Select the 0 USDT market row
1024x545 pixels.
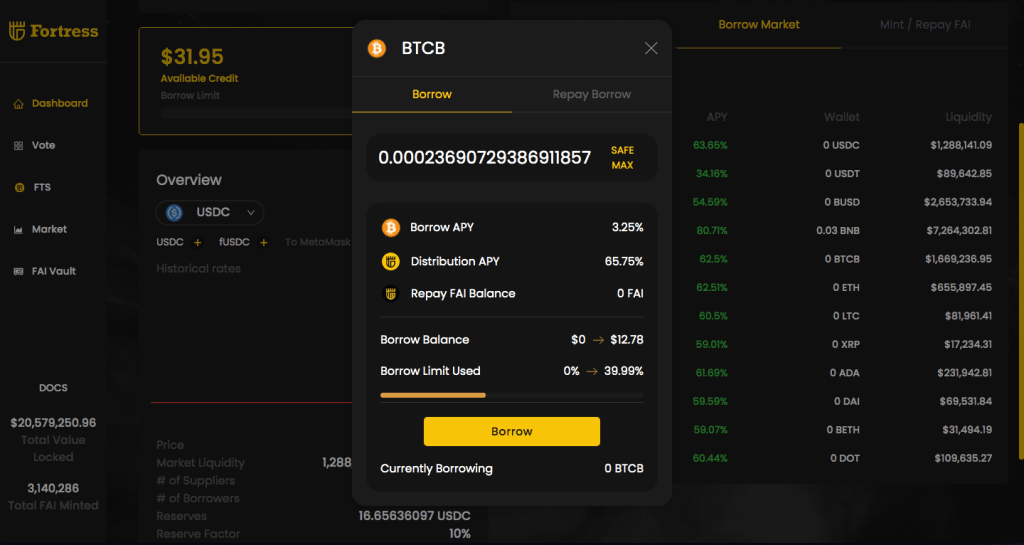tap(842, 174)
